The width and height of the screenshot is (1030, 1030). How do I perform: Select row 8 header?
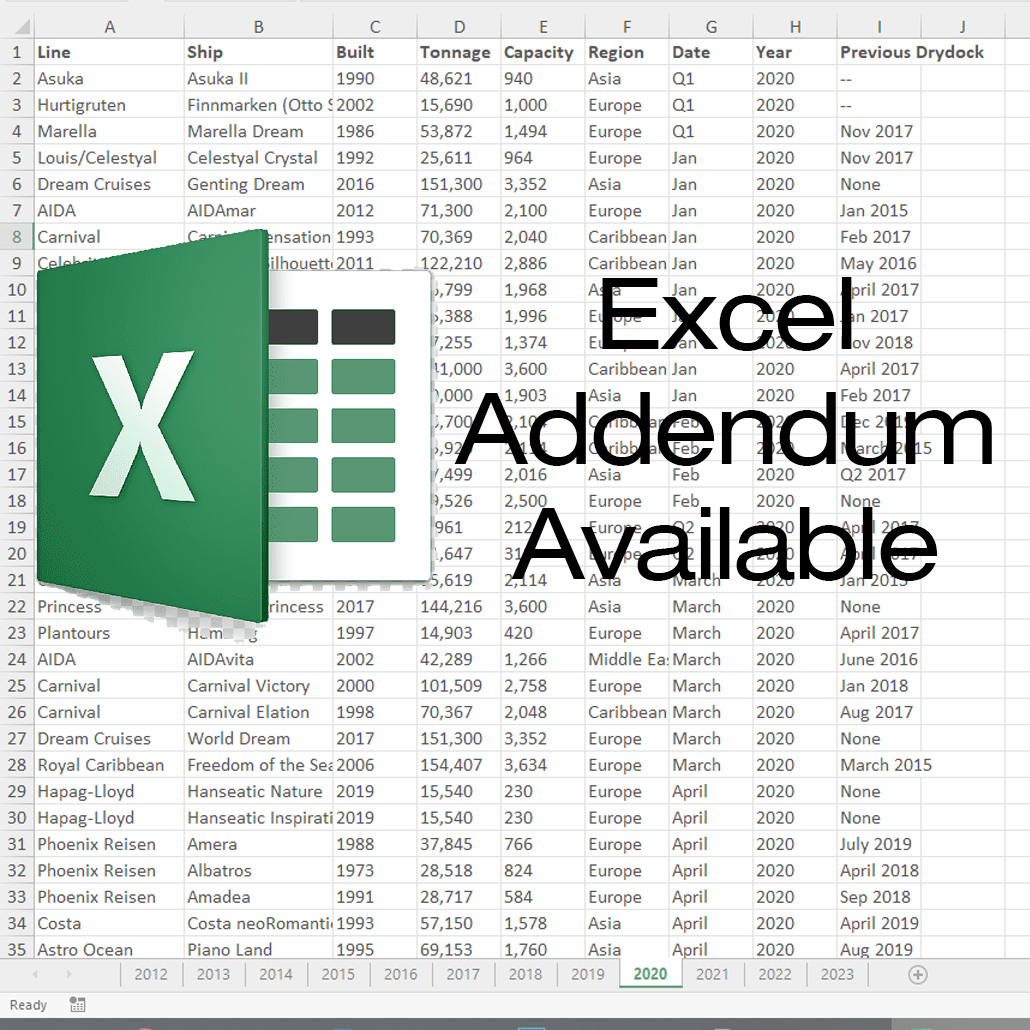click(x=16, y=237)
